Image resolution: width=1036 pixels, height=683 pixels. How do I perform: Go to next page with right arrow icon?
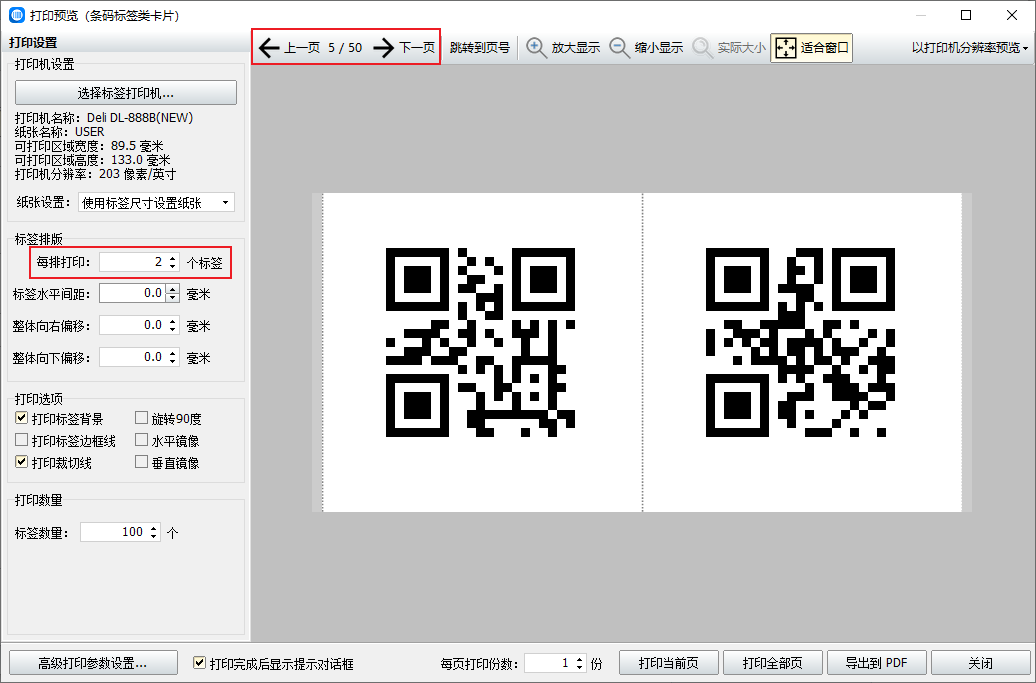(384, 48)
